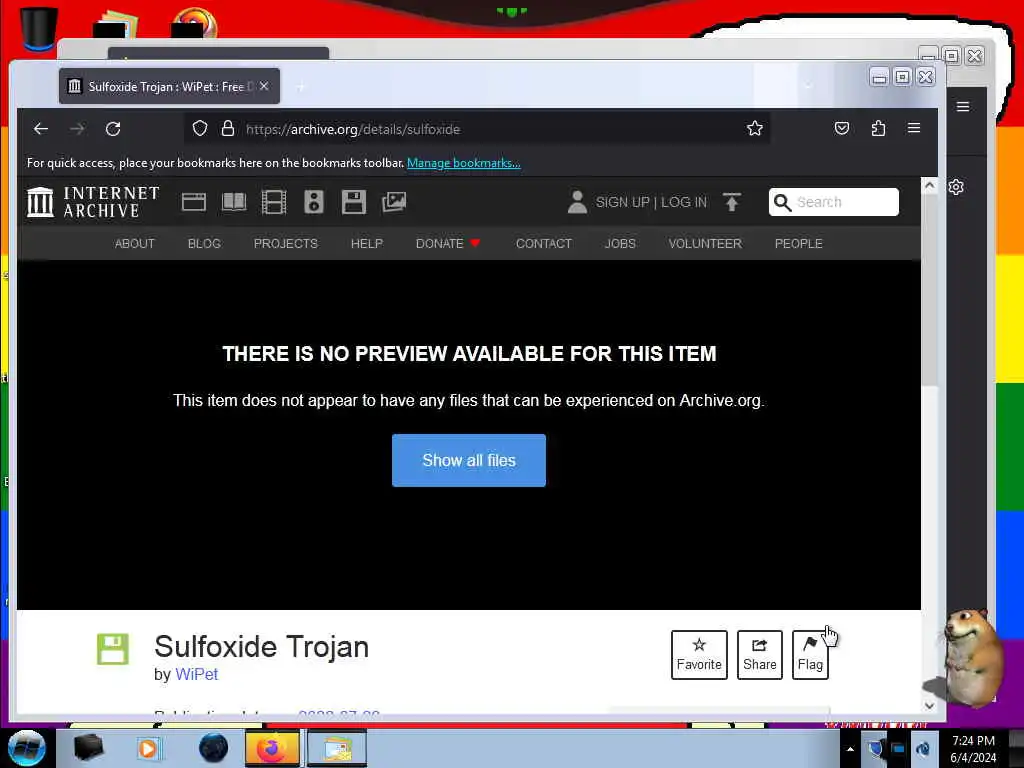The image size is (1024, 768).
Task: Open tracking protection shield icon
Action: click(x=200, y=129)
